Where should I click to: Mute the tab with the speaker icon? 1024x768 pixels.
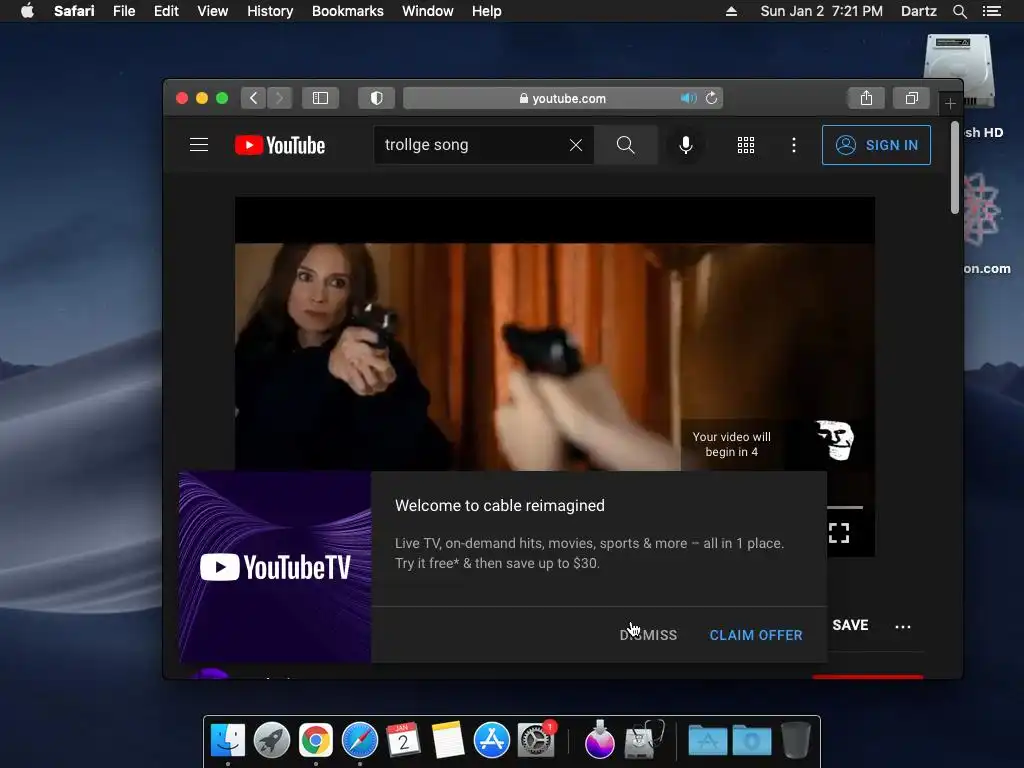688,98
